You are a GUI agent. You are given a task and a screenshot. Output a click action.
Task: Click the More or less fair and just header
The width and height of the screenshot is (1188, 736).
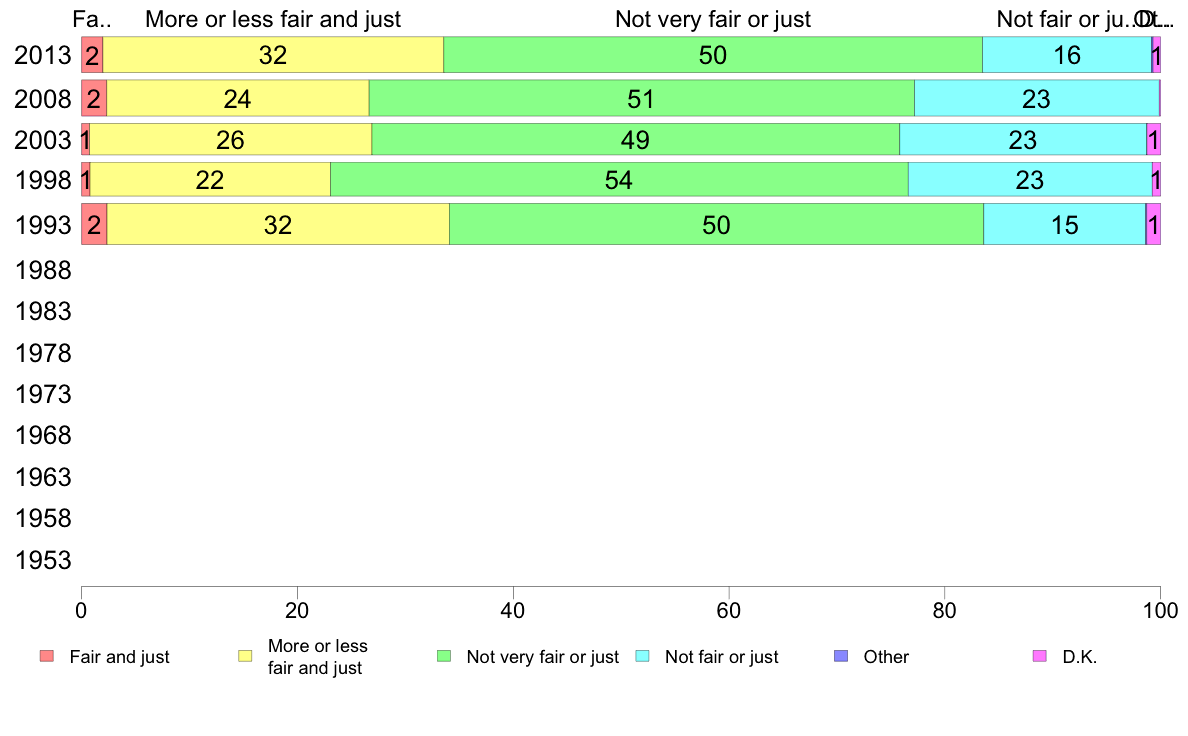273,19
